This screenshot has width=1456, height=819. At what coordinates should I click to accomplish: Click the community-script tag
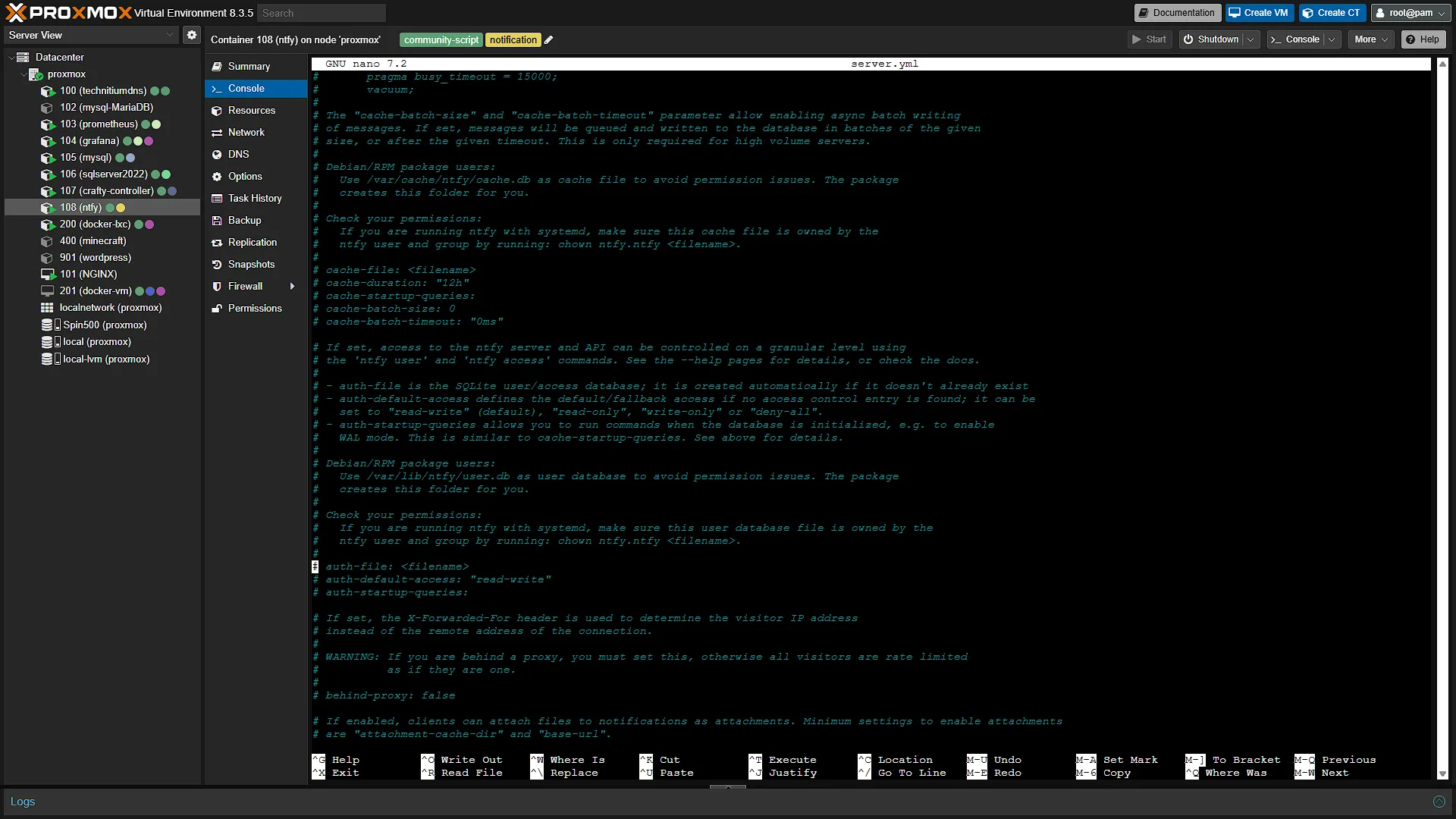pos(441,40)
